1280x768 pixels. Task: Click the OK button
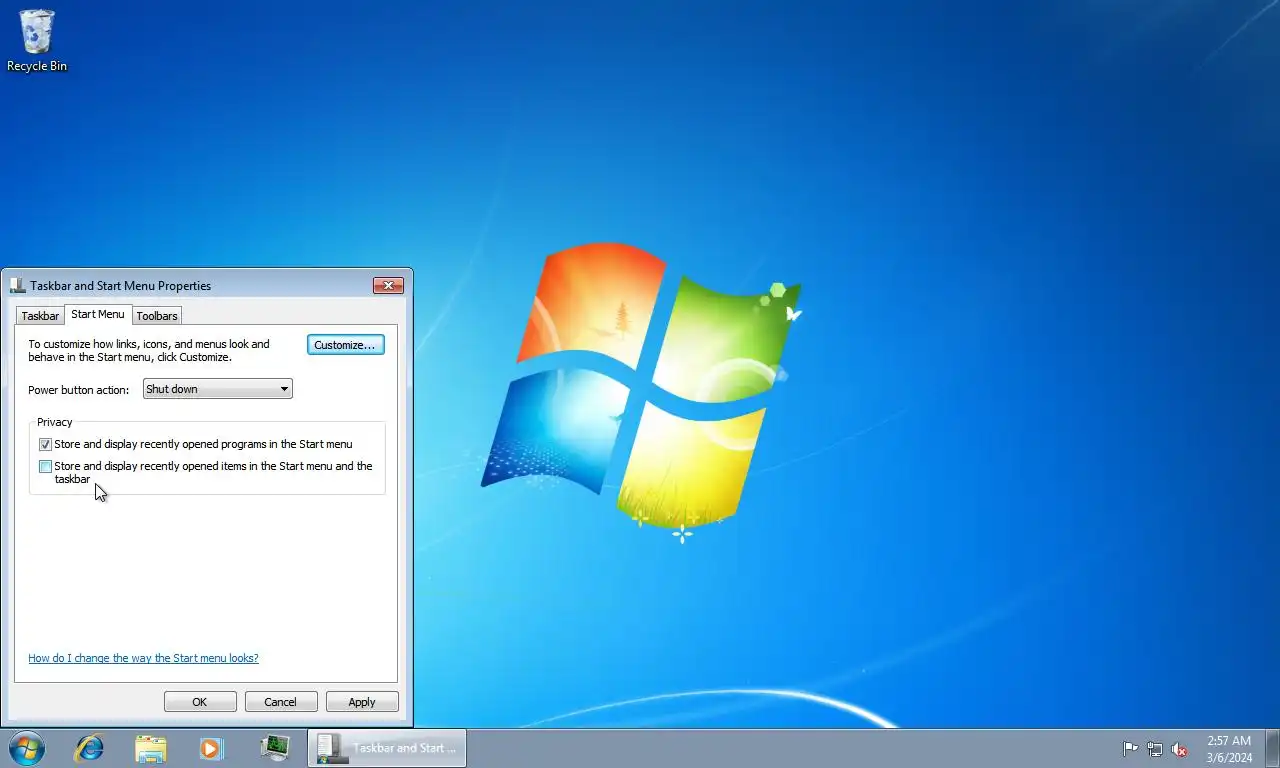pyautogui.click(x=200, y=702)
